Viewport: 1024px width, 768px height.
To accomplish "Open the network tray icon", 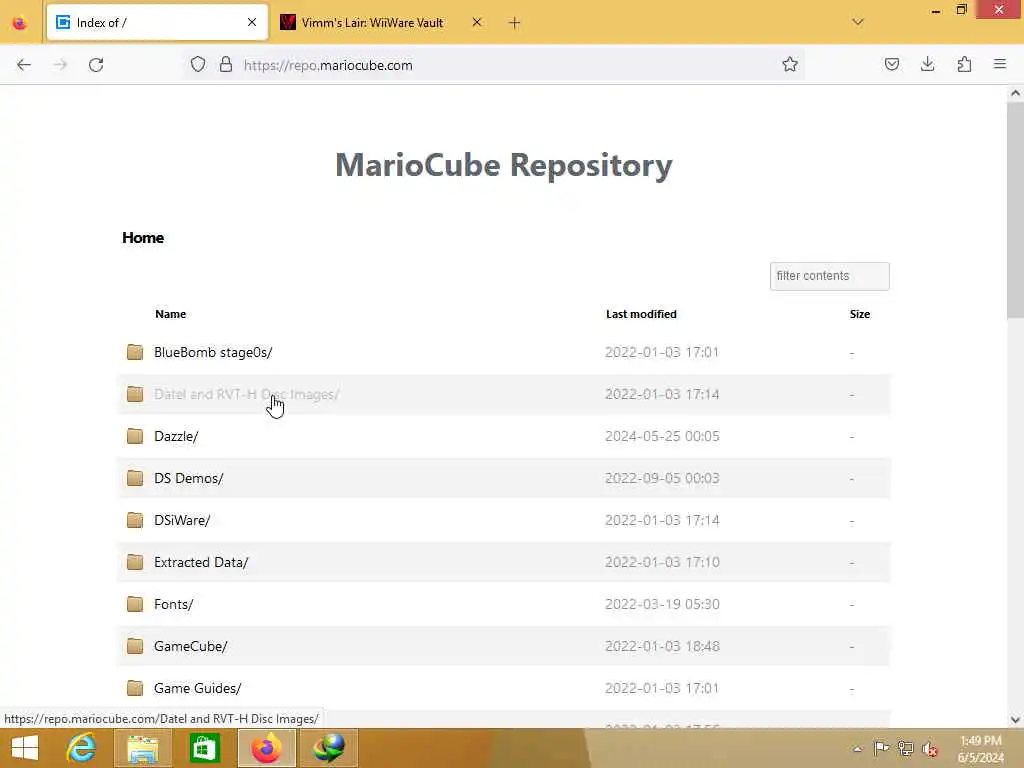I will tap(905, 748).
